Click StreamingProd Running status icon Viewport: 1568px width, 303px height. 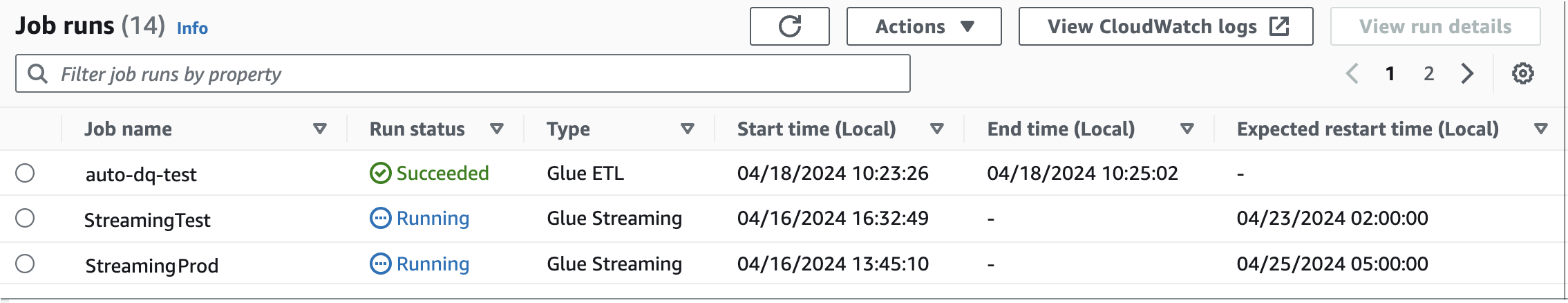[x=380, y=264]
